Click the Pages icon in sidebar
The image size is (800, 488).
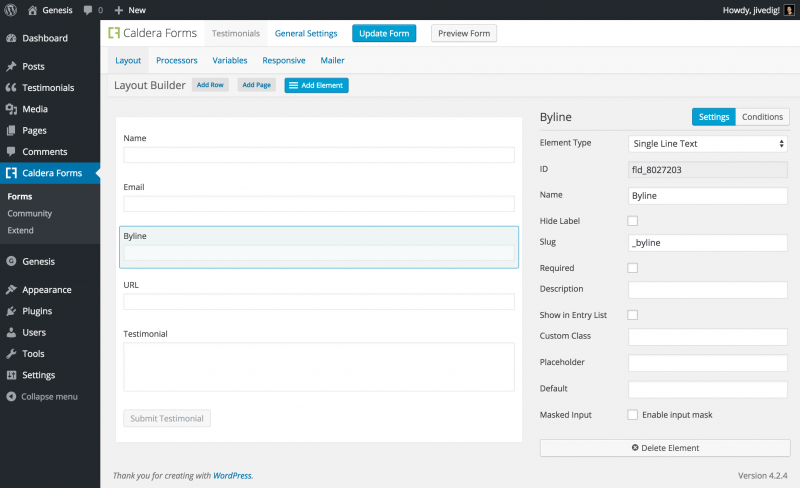click(x=11, y=131)
